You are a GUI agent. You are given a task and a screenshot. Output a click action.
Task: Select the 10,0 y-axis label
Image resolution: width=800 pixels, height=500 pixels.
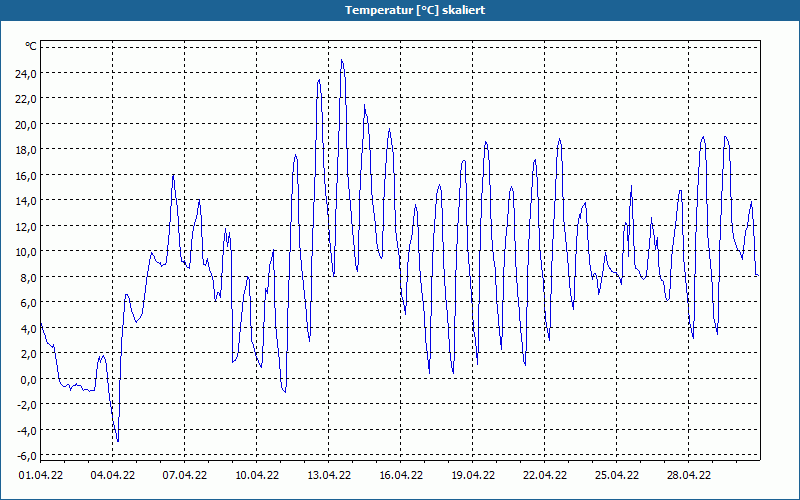27,252
